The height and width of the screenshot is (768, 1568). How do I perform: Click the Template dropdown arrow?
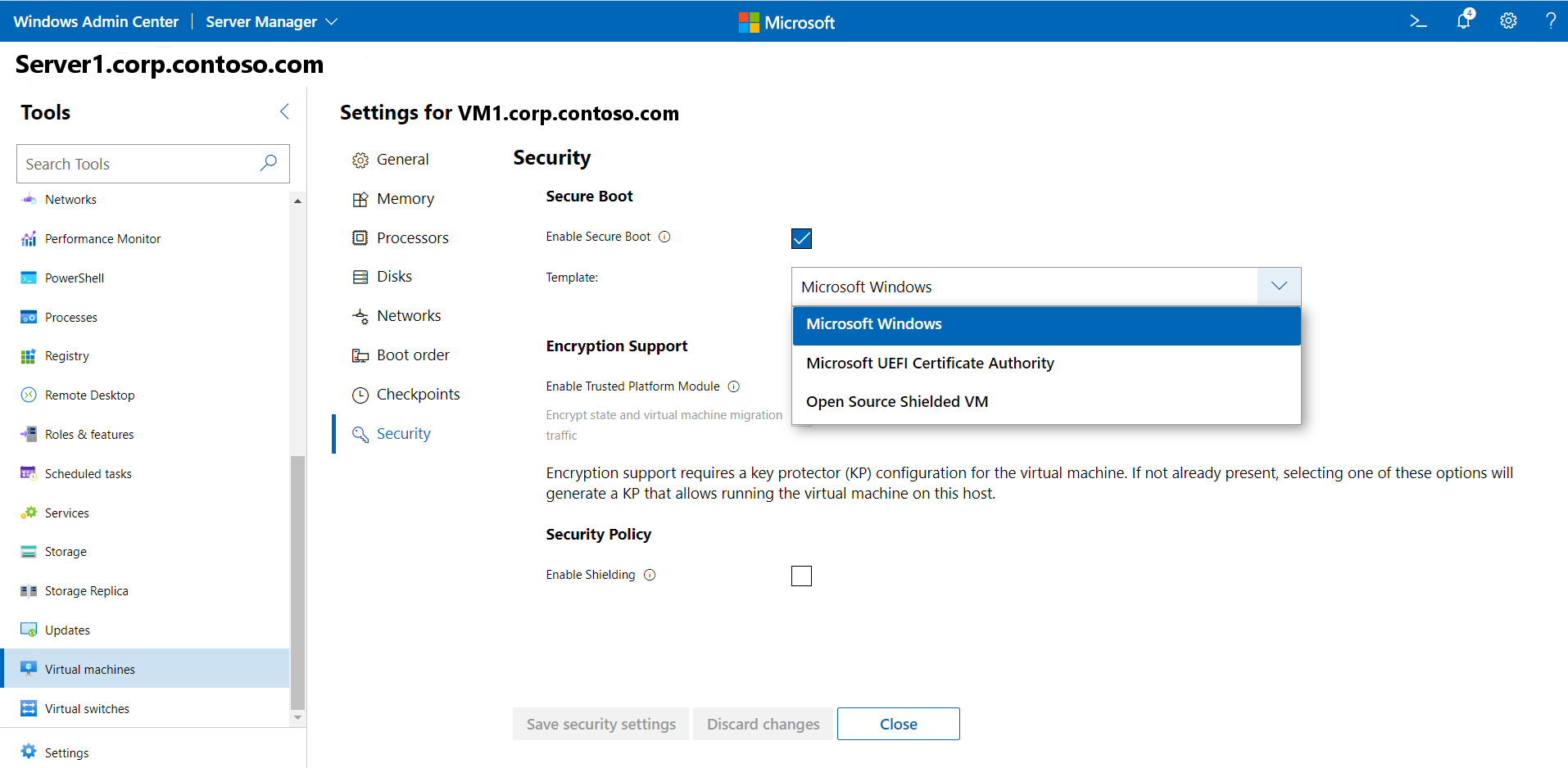[1279, 287]
